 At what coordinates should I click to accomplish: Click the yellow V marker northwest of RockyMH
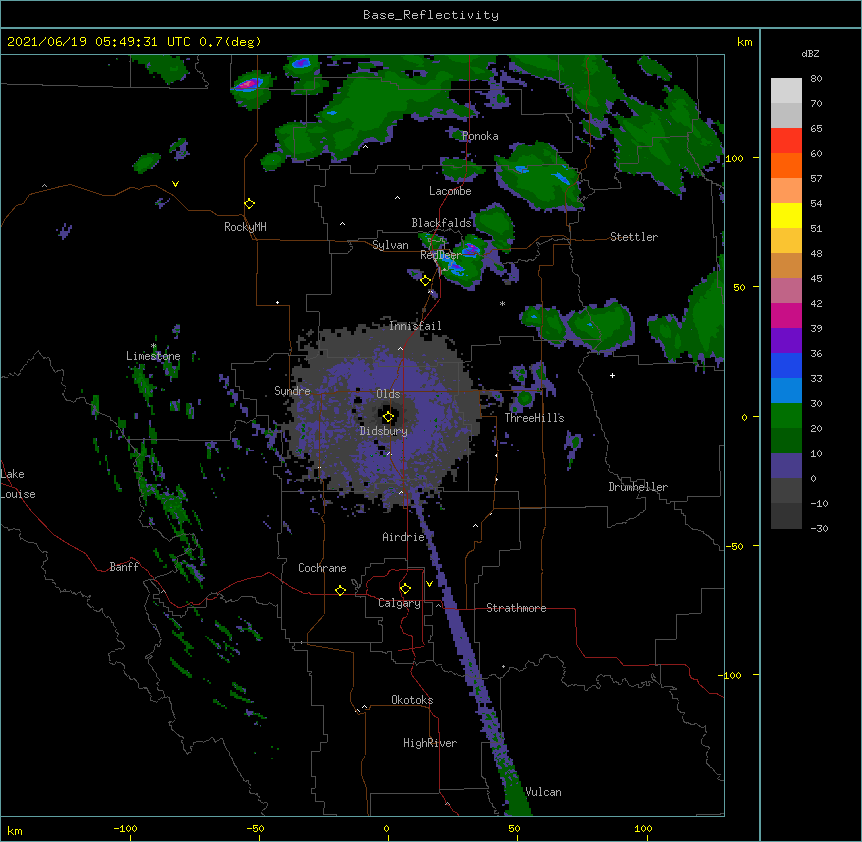pyautogui.click(x=175, y=184)
